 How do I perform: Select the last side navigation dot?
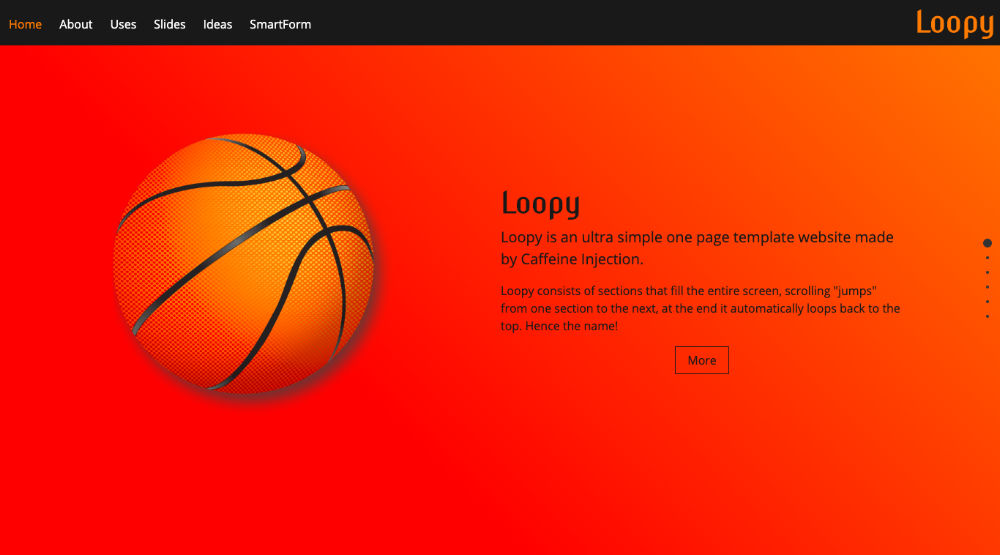point(987,316)
